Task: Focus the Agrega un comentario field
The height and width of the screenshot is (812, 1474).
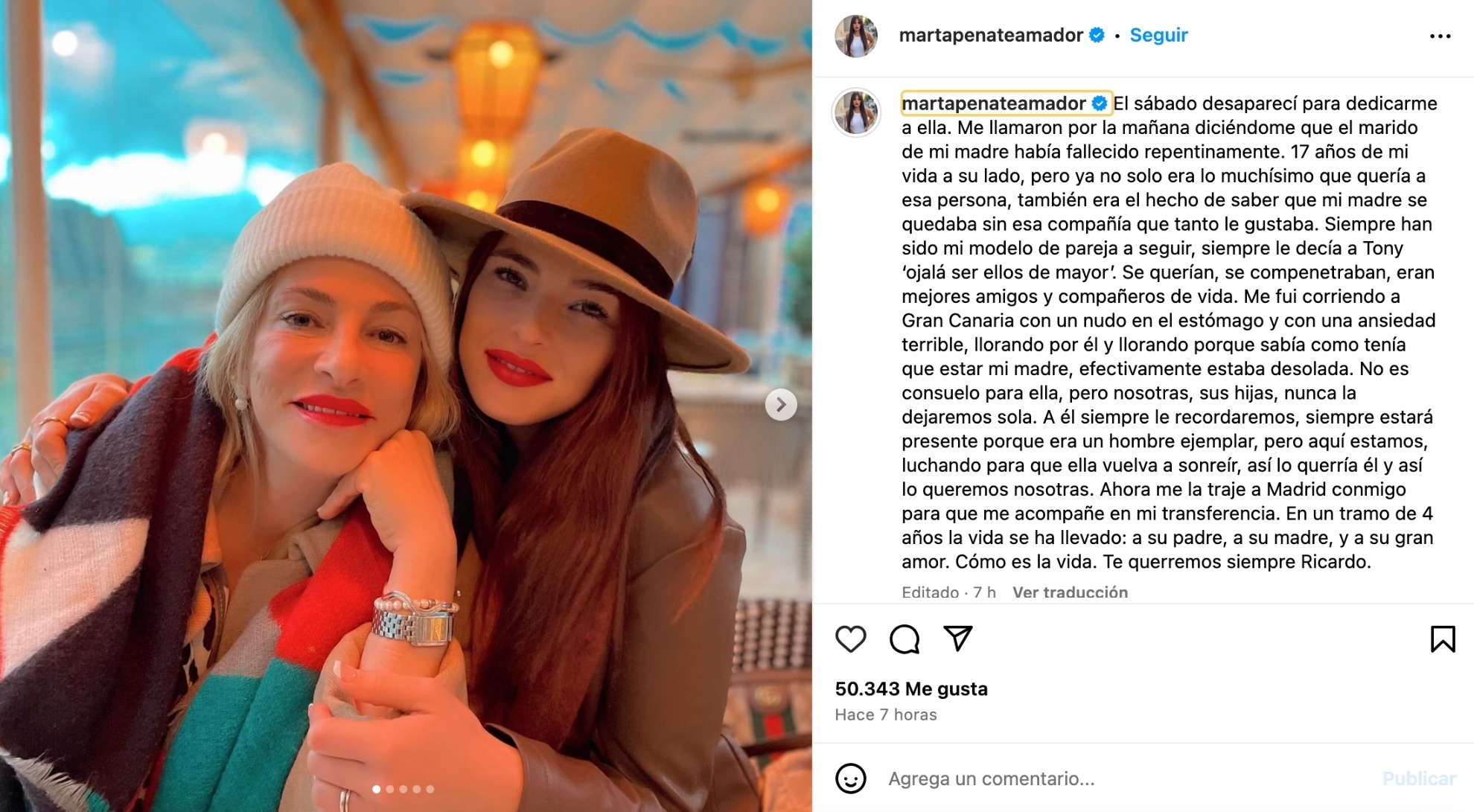Action: pyautogui.click(x=1124, y=779)
